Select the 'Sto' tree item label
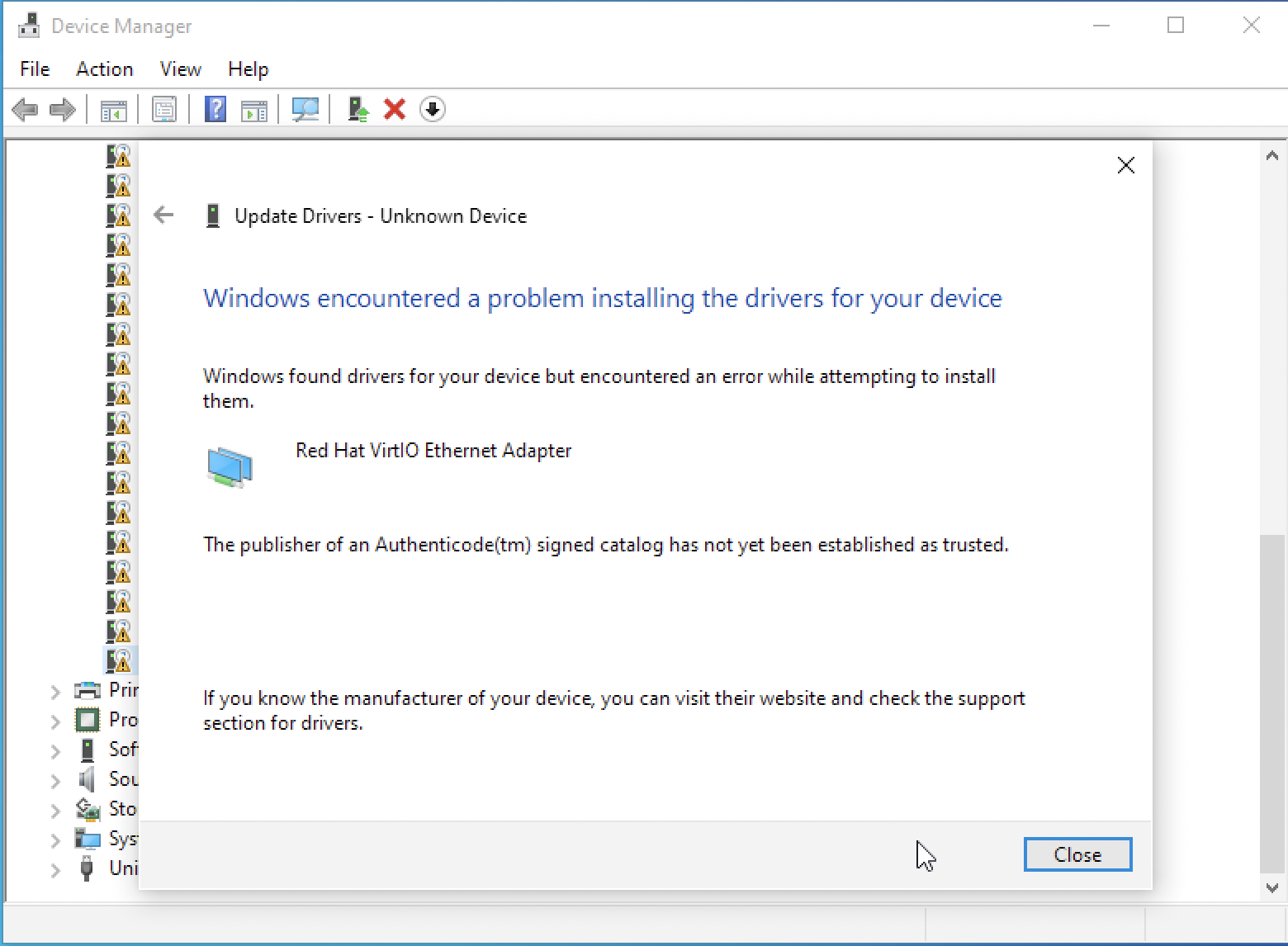The width and height of the screenshot is (1288, 946). click(x=124, y=809)
